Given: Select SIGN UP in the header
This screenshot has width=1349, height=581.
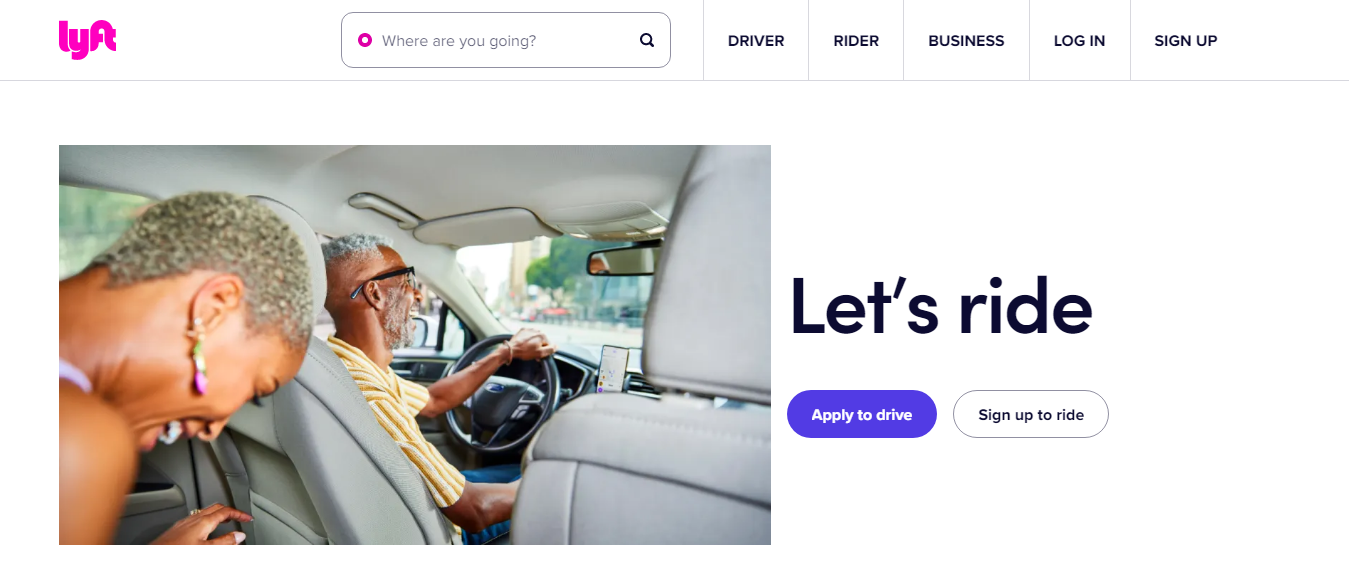Looking at the screenshot, I should pyautogui.click(x=1186, y=41).
